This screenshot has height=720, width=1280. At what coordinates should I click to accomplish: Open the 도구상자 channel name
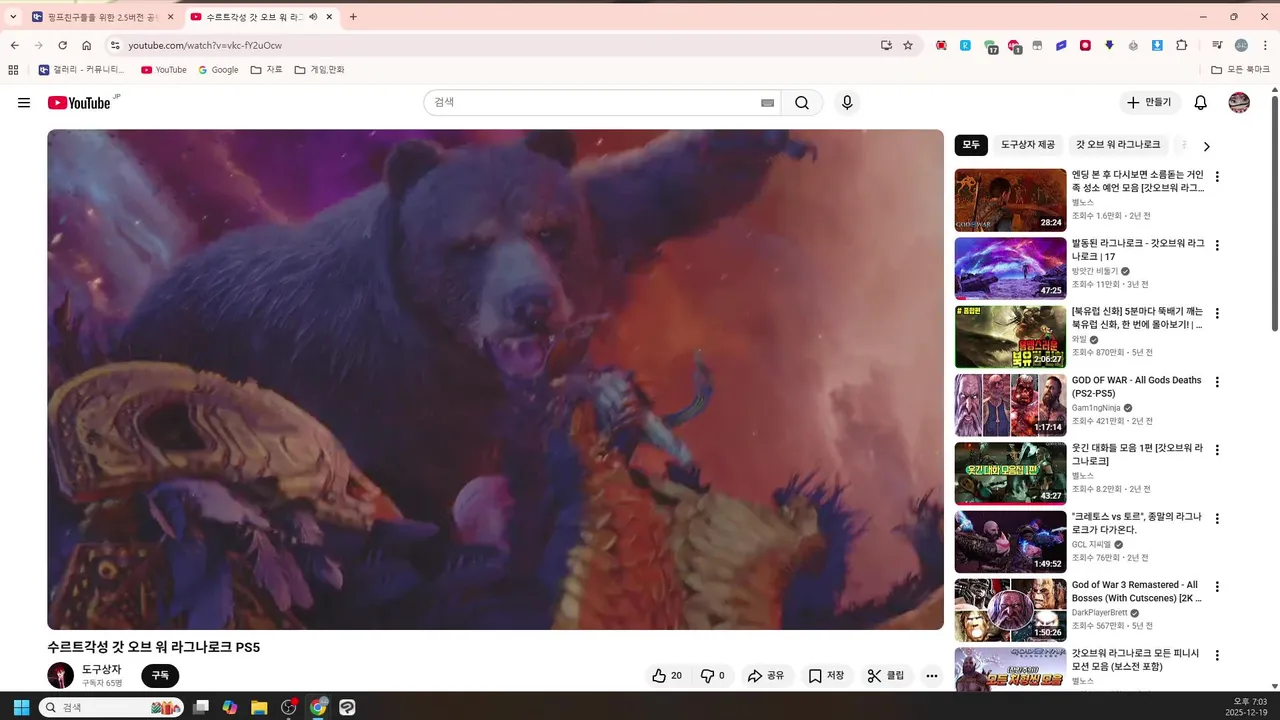click(x=102, y=669)
